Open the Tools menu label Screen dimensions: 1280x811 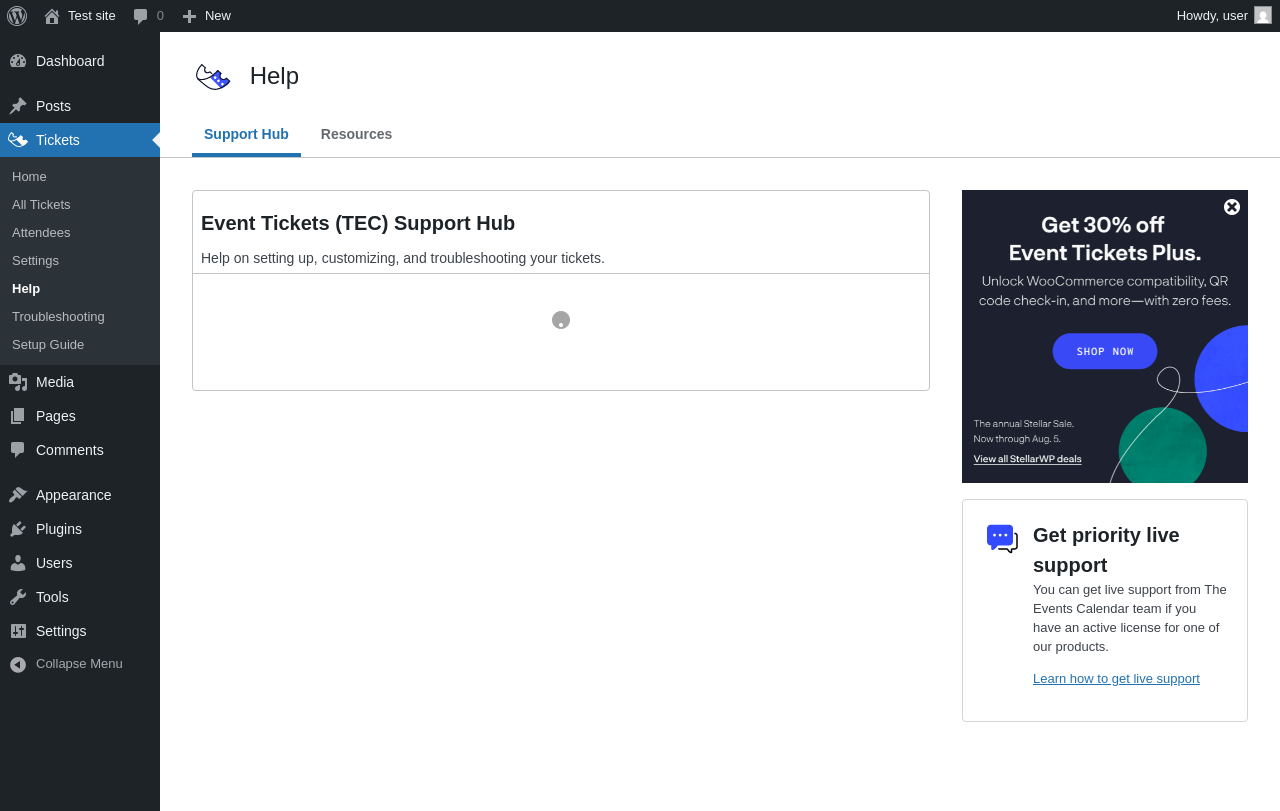(x=52, y=597)
